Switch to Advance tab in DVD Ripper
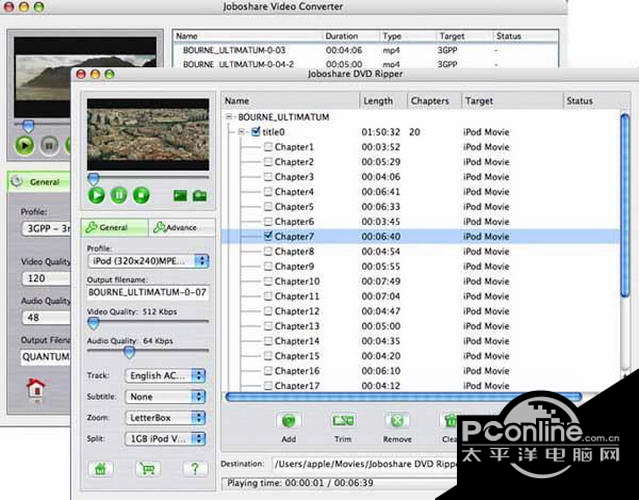Screen dimensions: 639x500 point(181,227)
